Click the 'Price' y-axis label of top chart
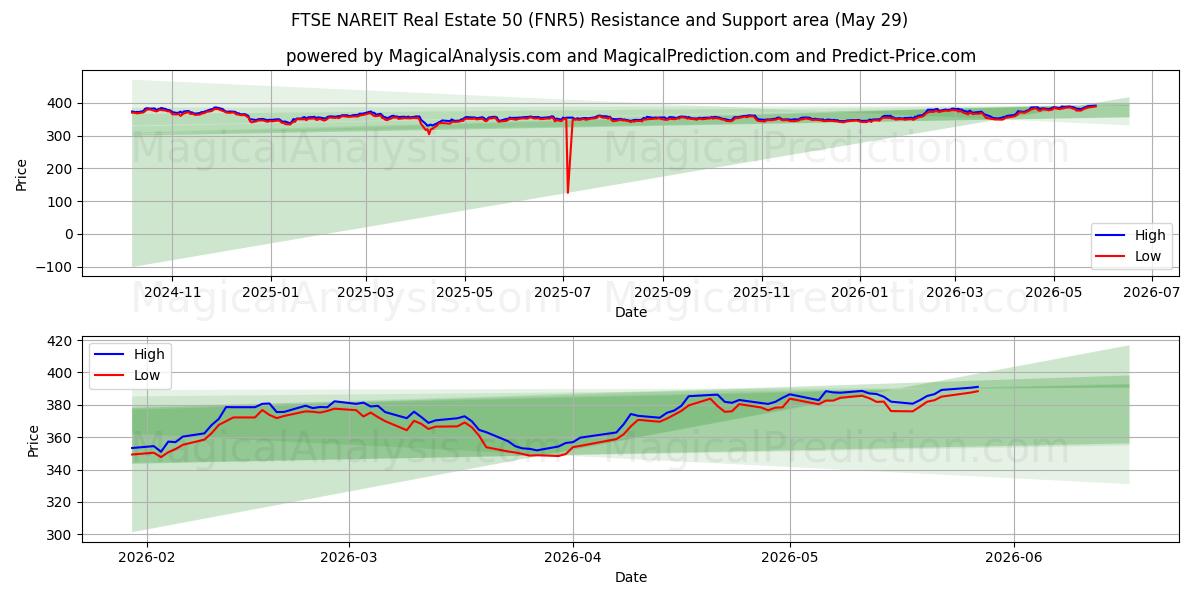This screenshot has height=600, width=1200. click(22, 174)
